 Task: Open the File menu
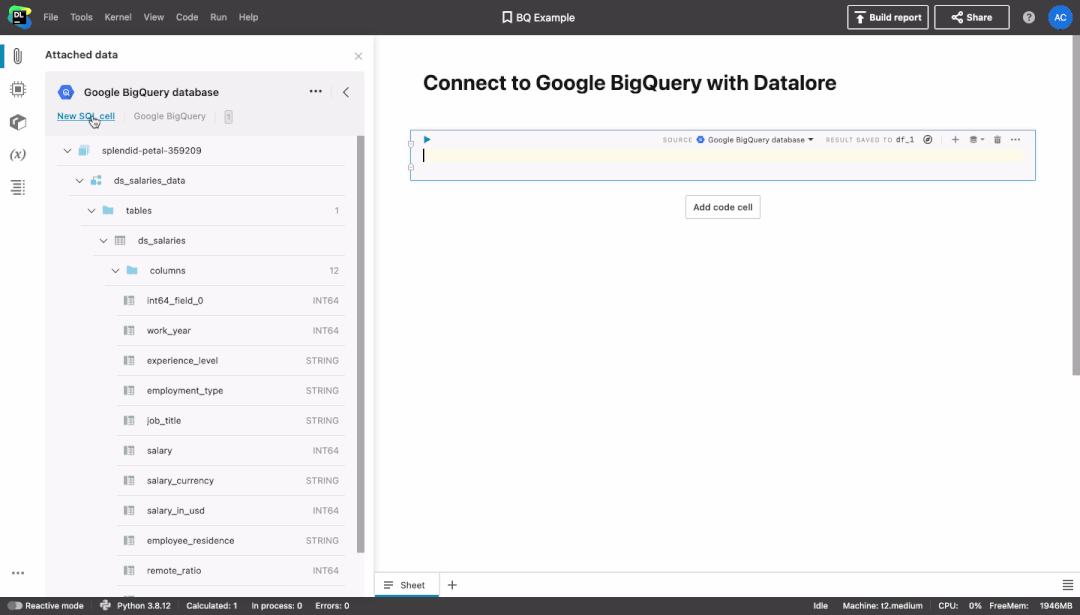(51, 17)
